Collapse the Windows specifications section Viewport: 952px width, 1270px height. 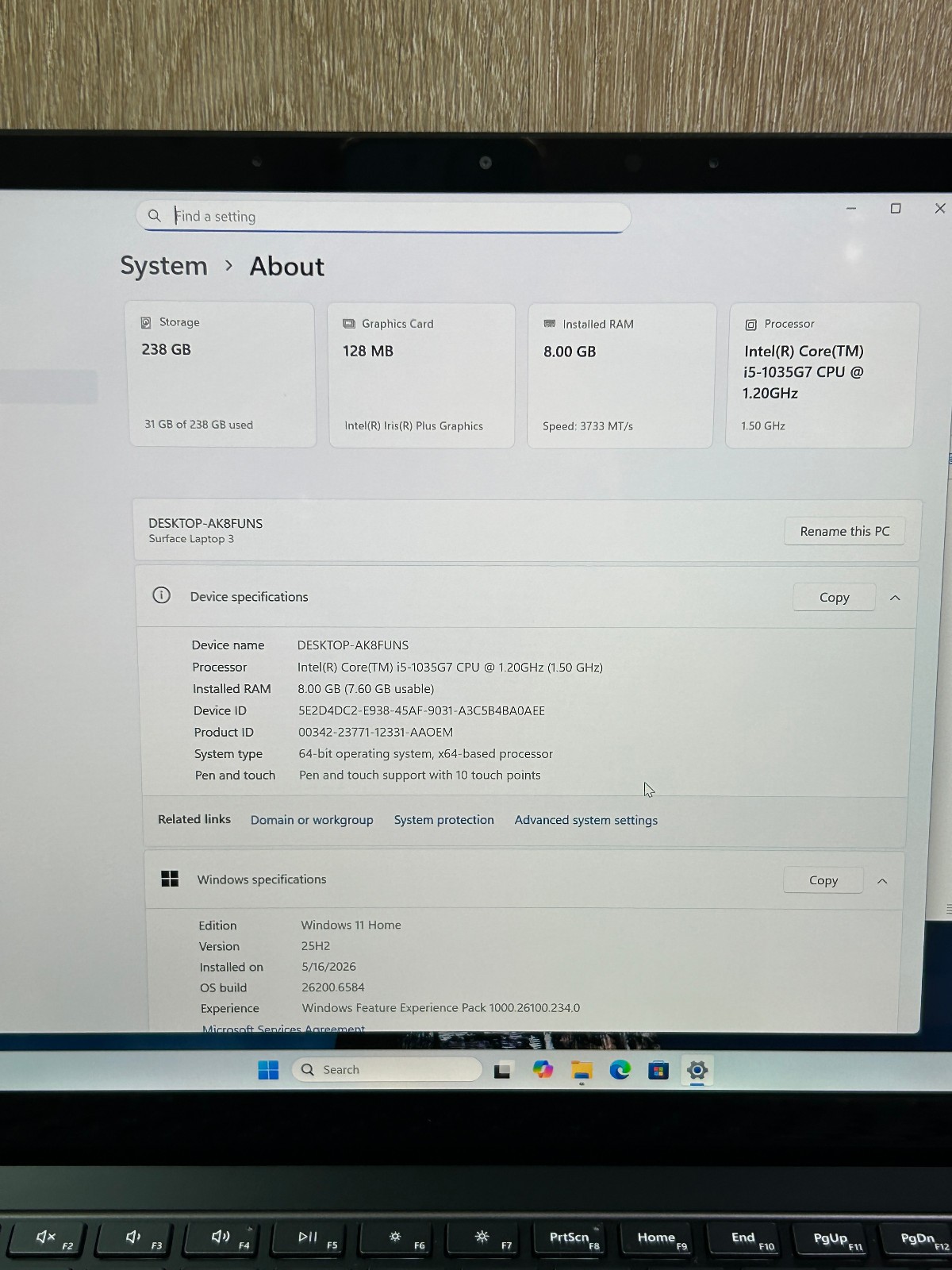pyautogui.click(x=882, y=881)
